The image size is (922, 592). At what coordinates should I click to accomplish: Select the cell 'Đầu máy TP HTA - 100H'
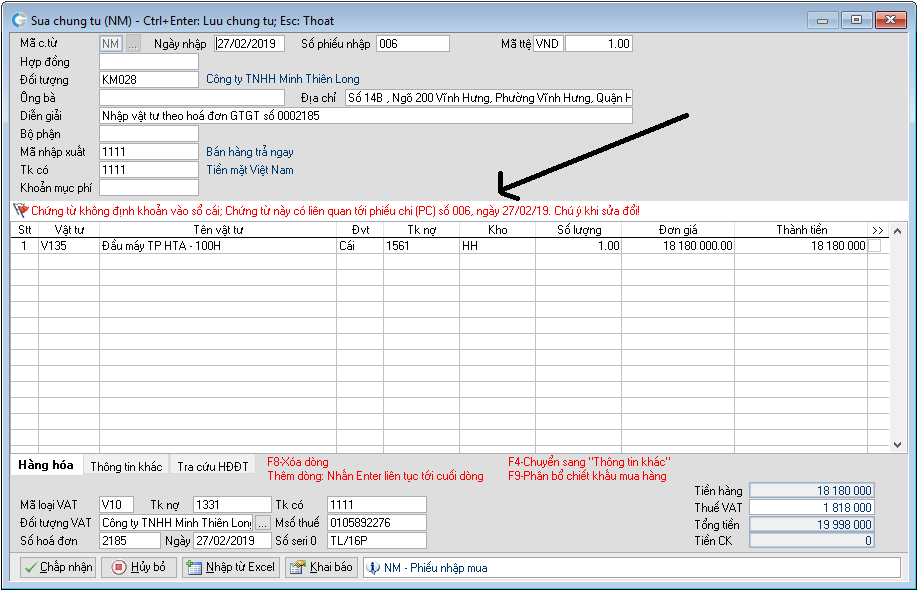point(218,246)
